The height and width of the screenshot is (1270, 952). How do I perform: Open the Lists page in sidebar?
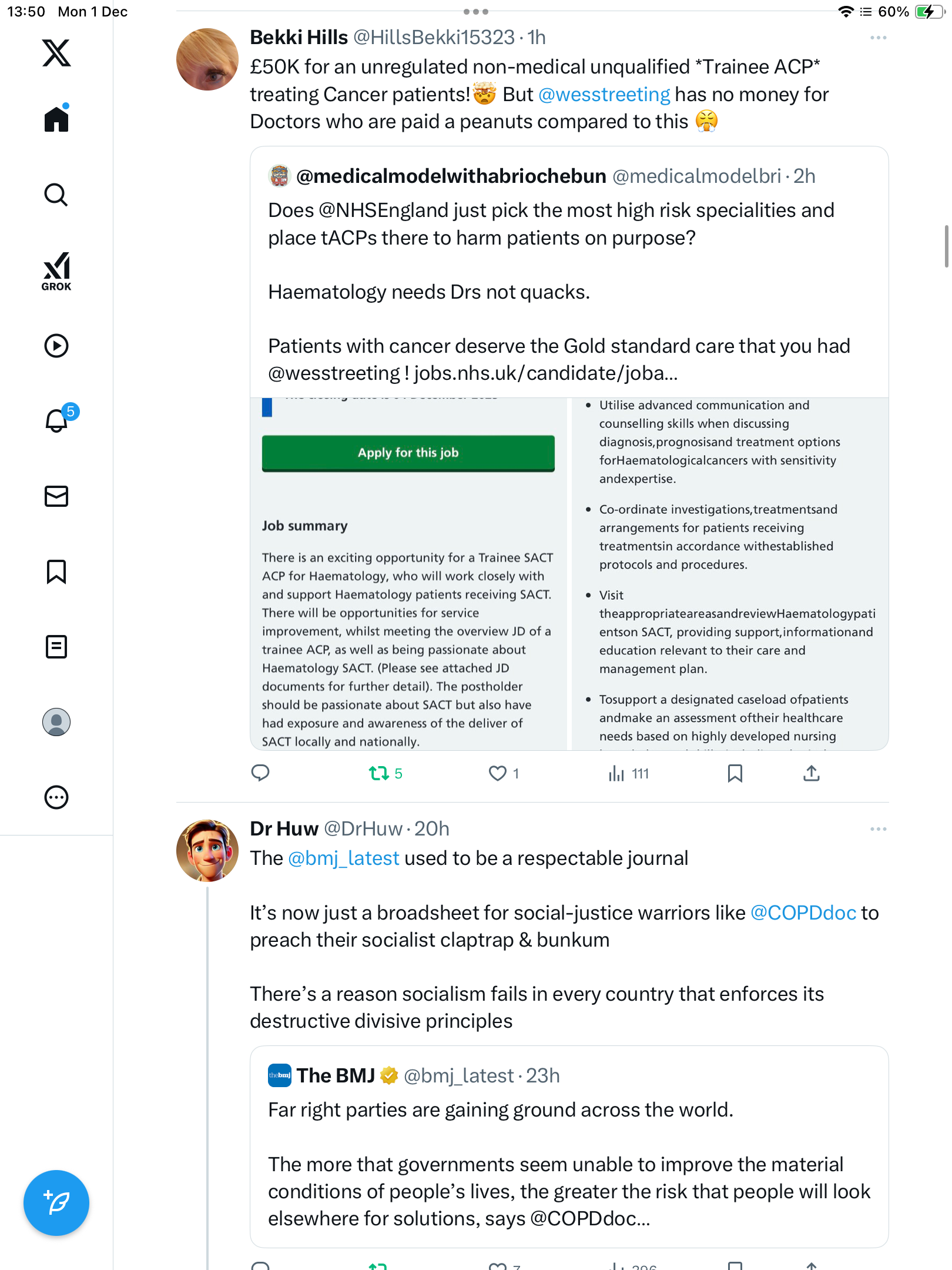click(x=56, y=647)
